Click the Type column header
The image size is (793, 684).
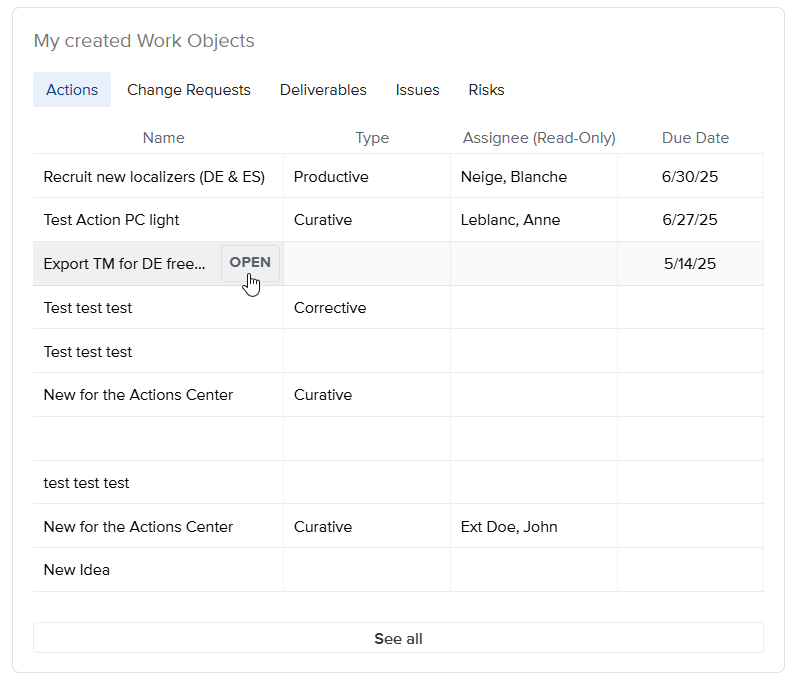tap(372, 138)
